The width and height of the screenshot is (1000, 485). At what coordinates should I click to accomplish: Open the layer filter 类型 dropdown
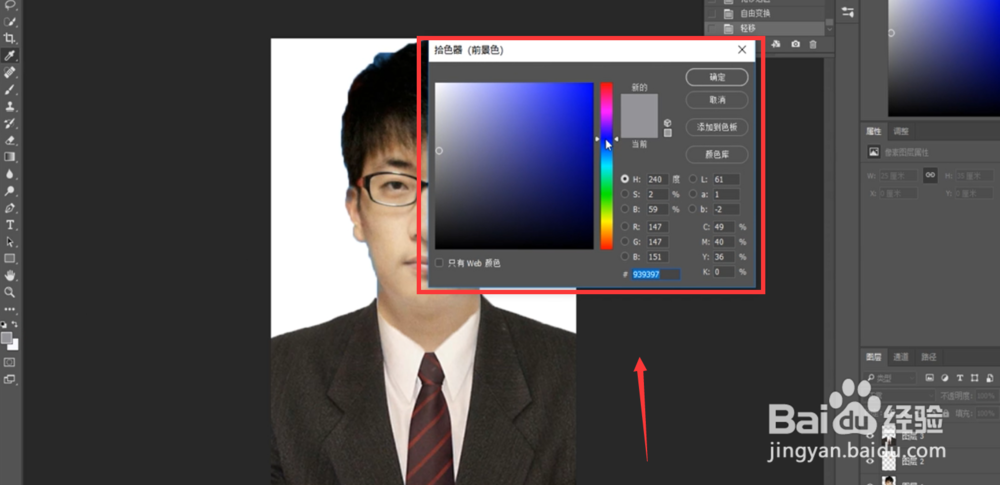click(x=890, y=378)
